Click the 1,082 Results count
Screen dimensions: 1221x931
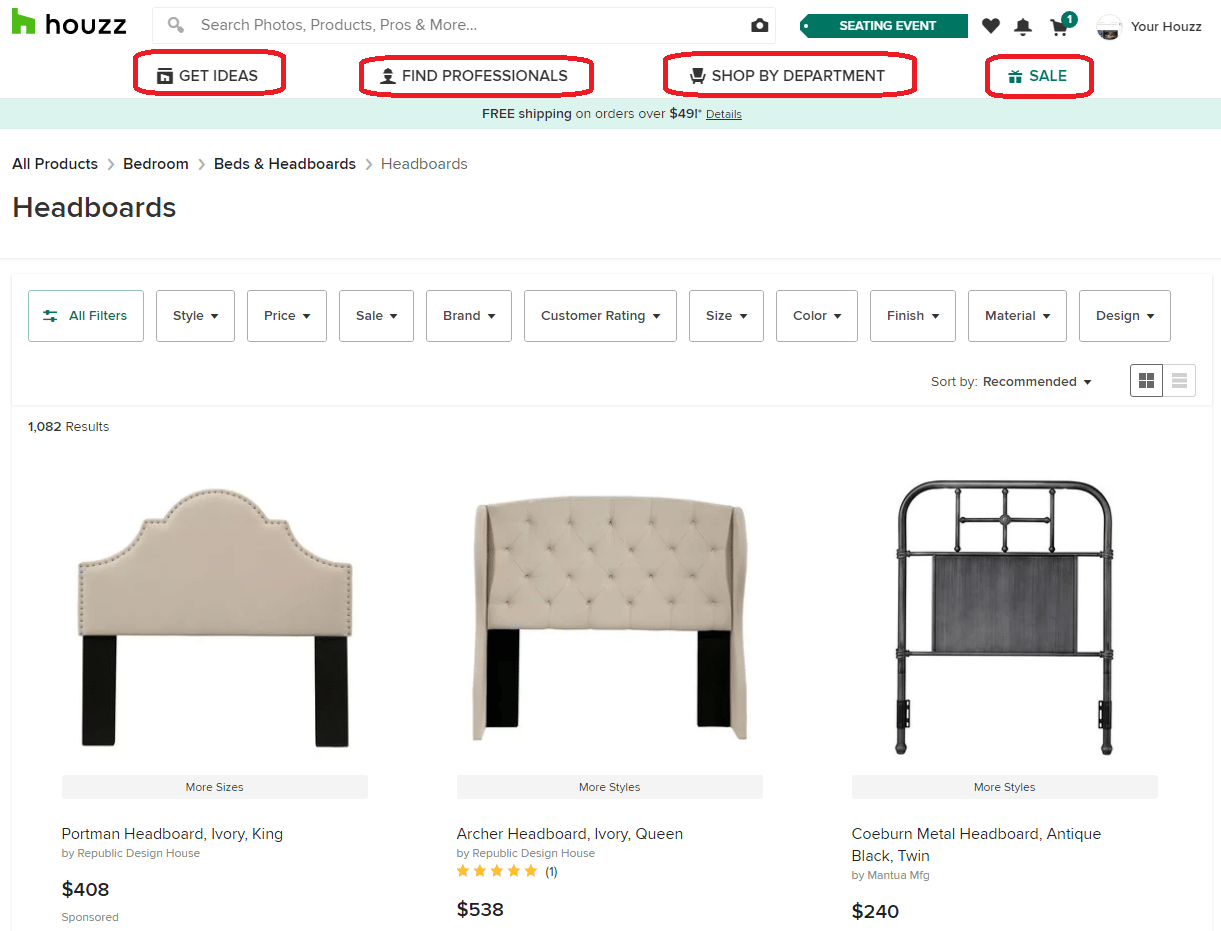coord(69,427)
